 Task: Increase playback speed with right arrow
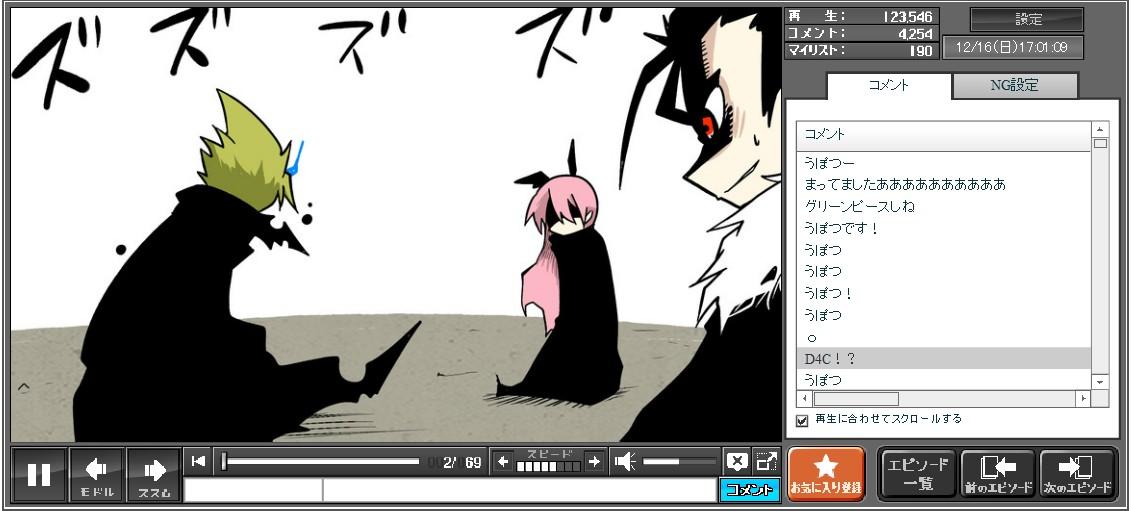(x=594, y=461)
